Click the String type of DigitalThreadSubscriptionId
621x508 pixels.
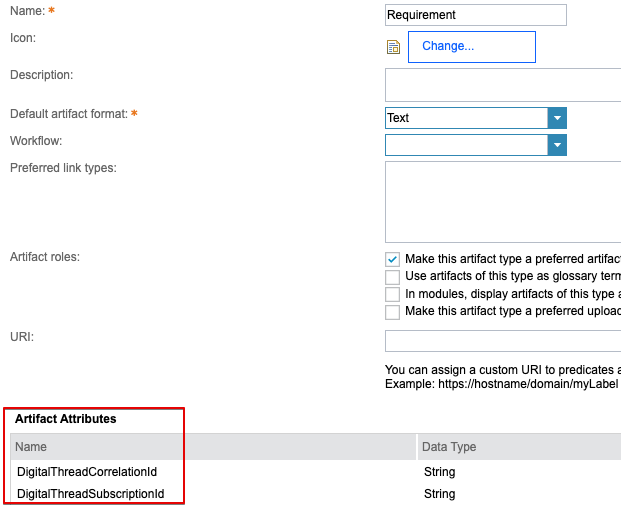[x=439, y=494]
